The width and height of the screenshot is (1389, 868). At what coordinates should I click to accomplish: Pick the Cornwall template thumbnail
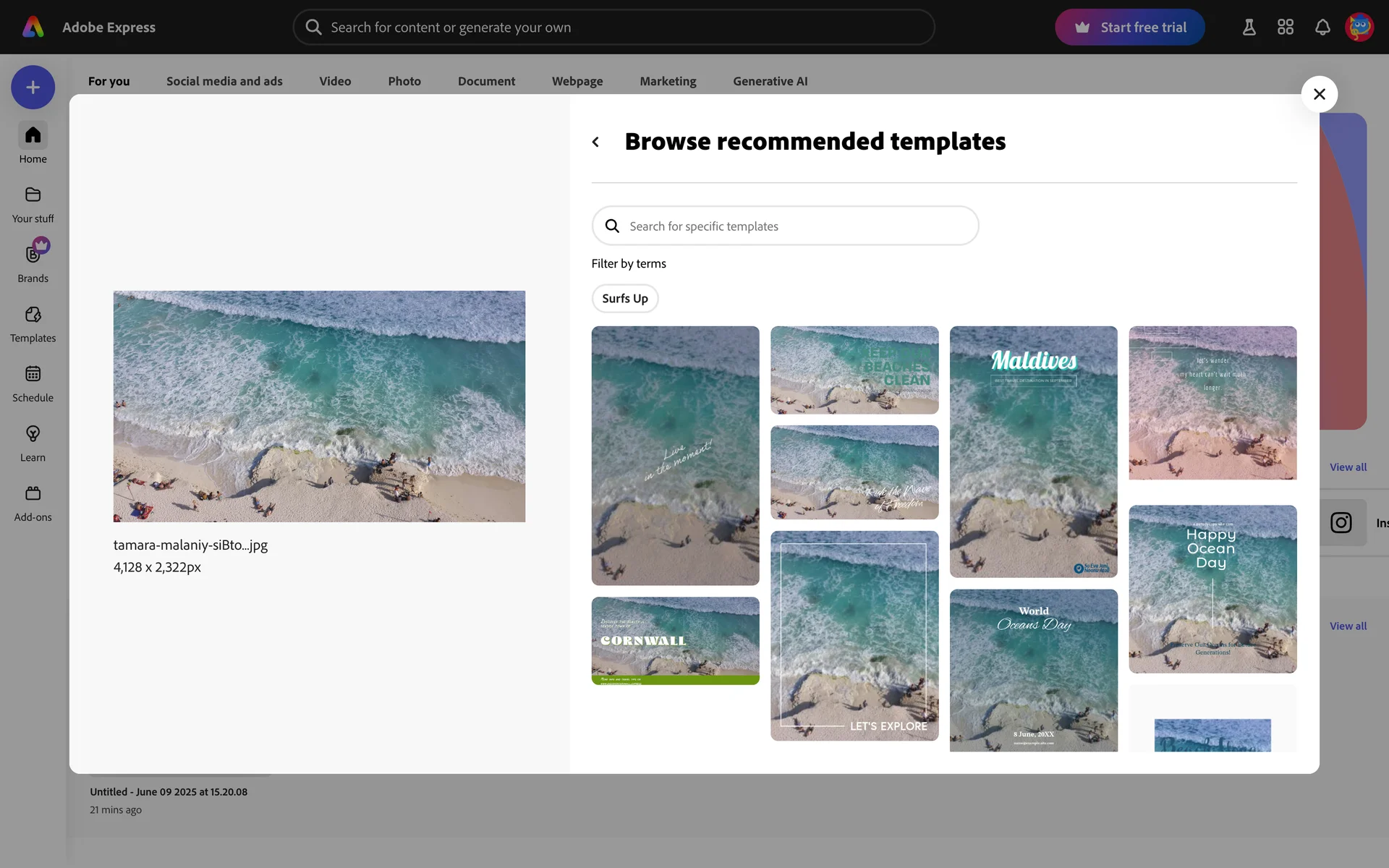click(675, 640)
